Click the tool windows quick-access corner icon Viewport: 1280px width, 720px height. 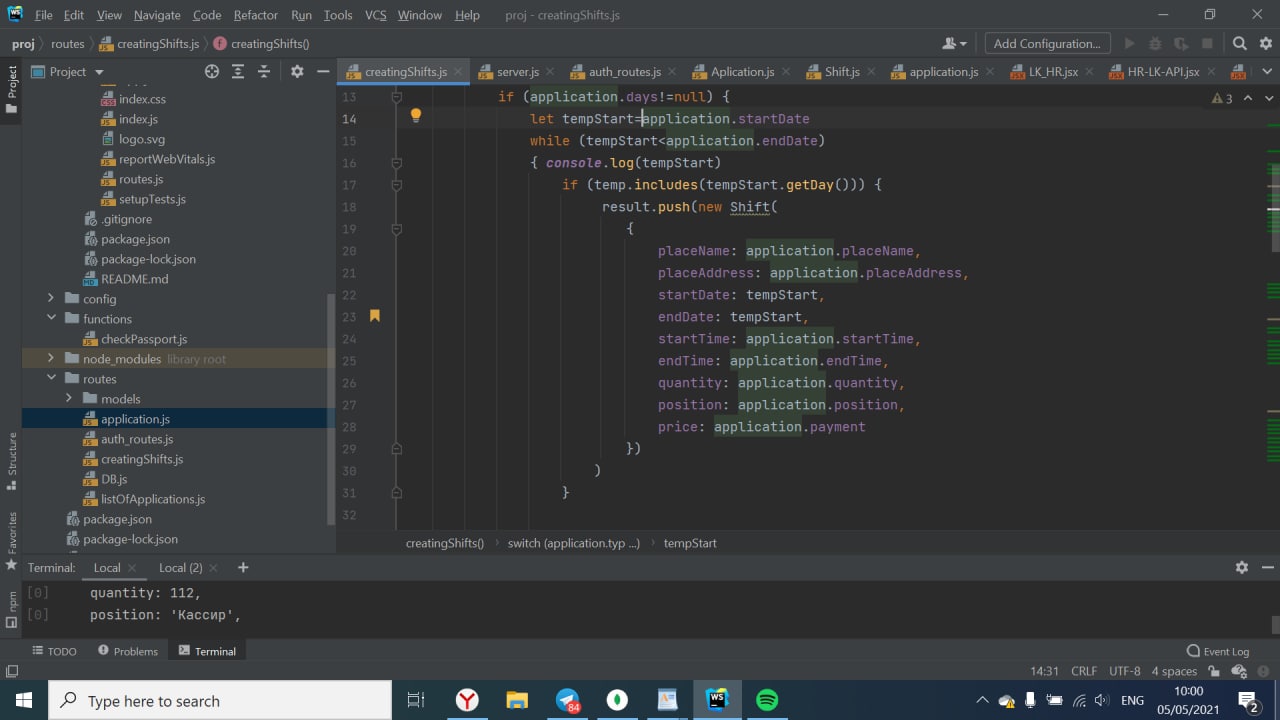(11, 672)
